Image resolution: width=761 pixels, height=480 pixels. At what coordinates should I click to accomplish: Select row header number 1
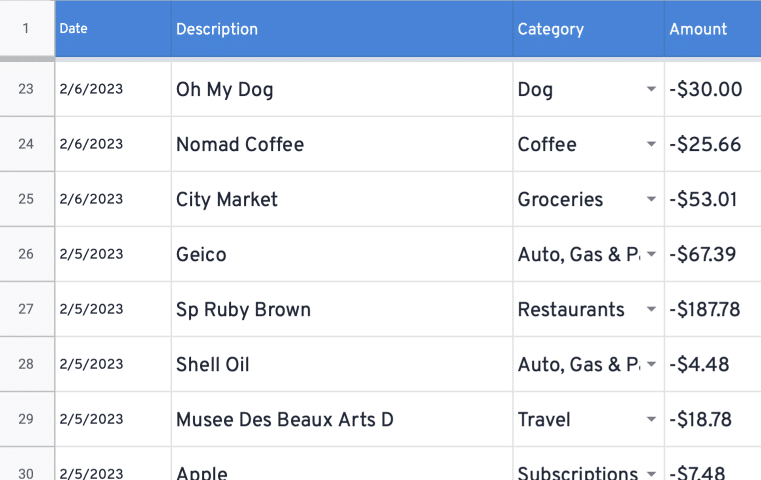[x=27, y=28]
